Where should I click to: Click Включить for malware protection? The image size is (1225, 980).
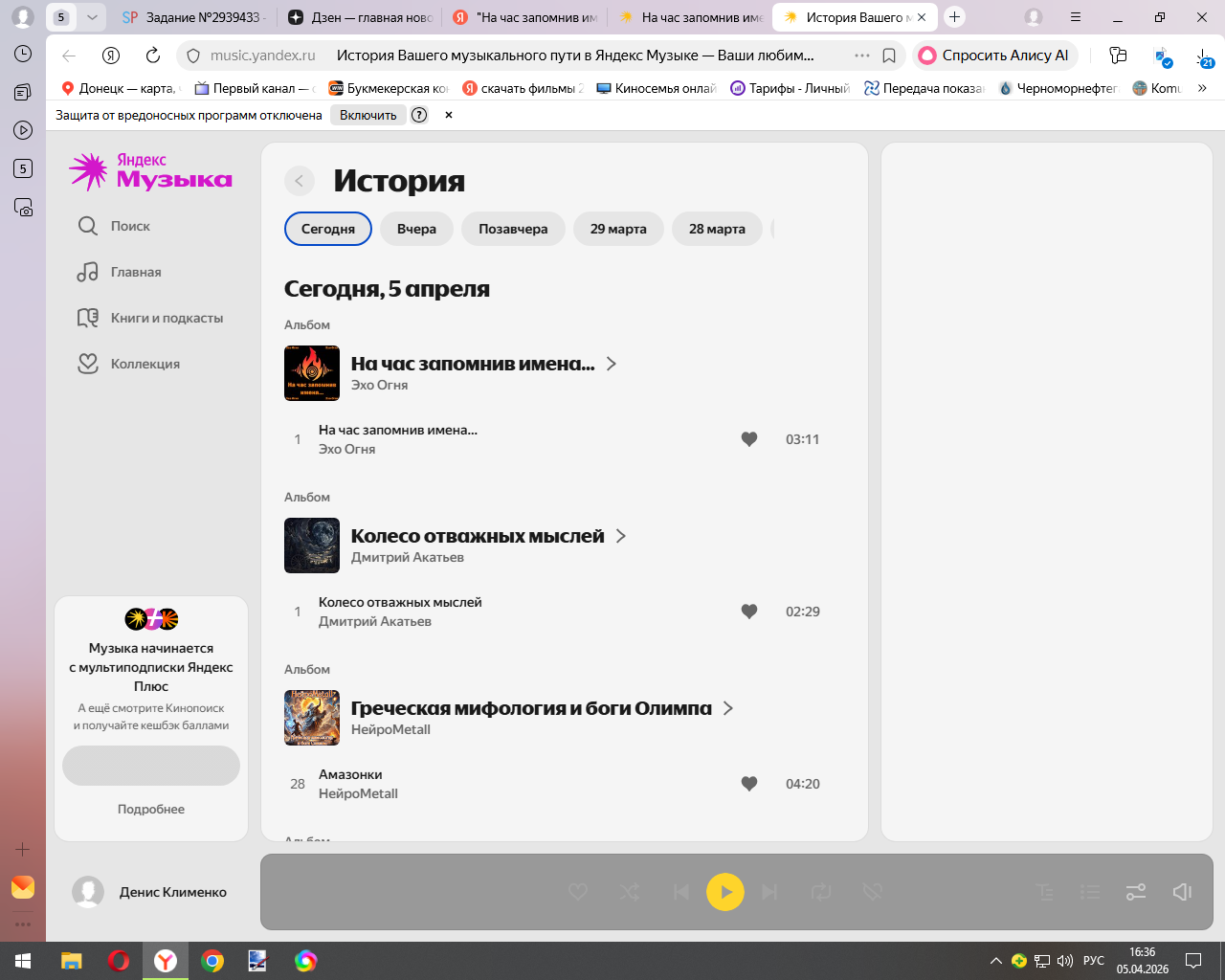pos(367,115)
